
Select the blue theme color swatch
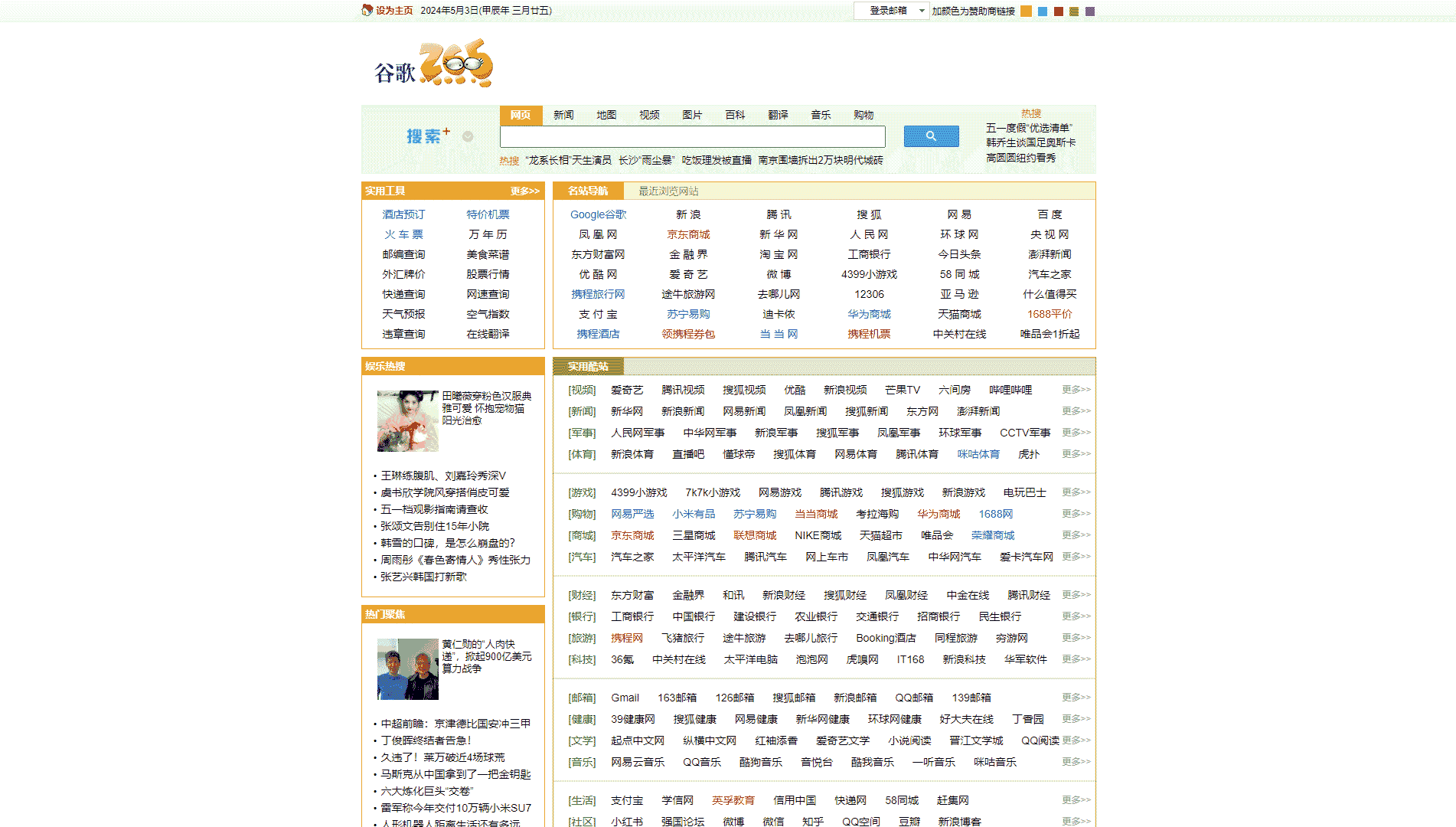(1043, 11)
